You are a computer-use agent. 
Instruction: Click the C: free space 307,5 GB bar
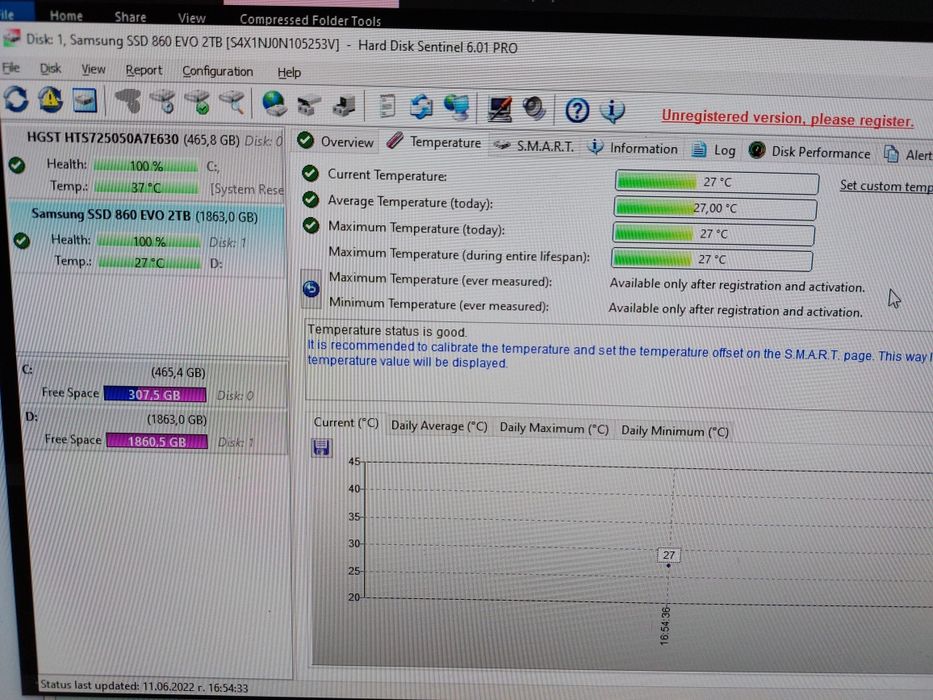pos(155,394)
